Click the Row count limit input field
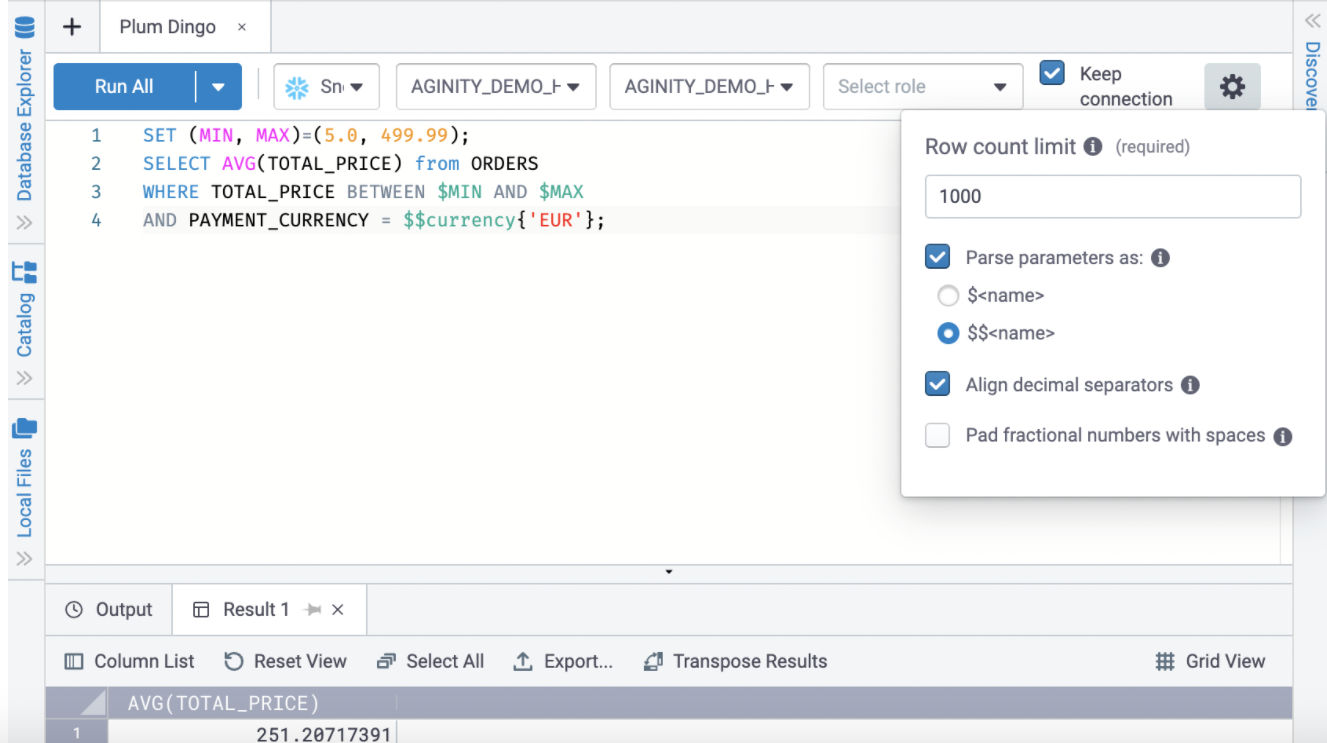The height and width of the screenshot is (743, 1327). (1112, 196)
